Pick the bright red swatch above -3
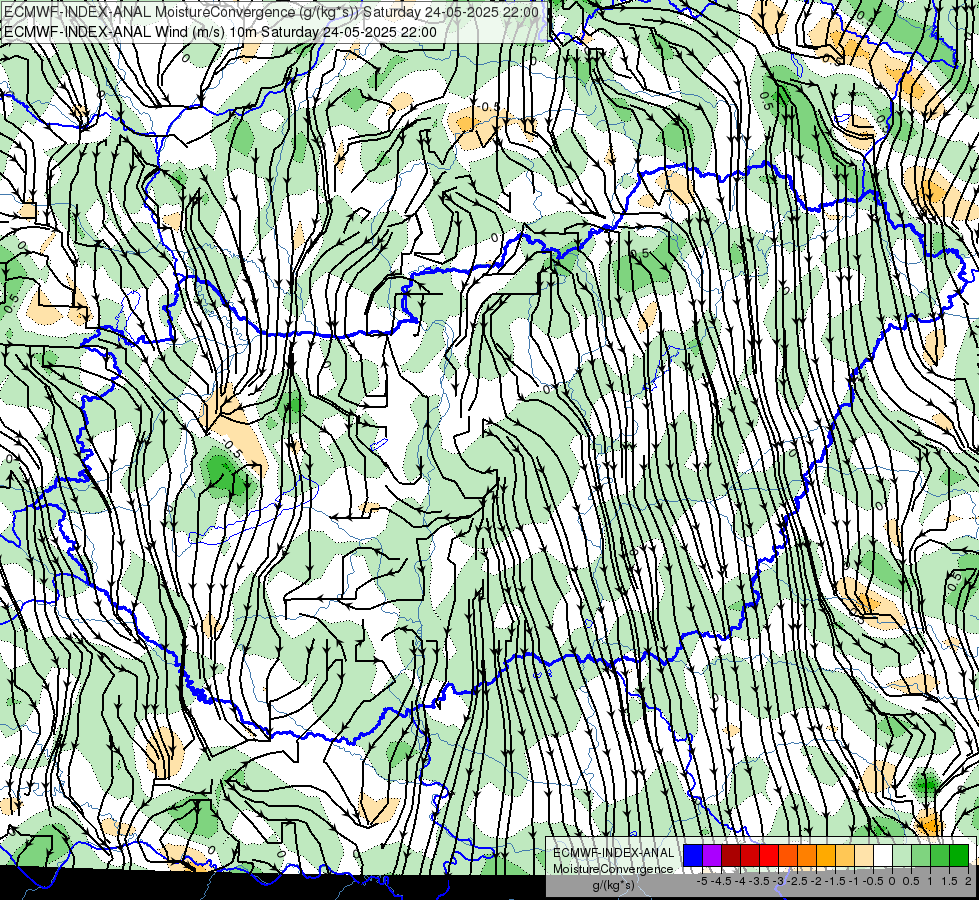979x900 pixels. pos(769,856)
